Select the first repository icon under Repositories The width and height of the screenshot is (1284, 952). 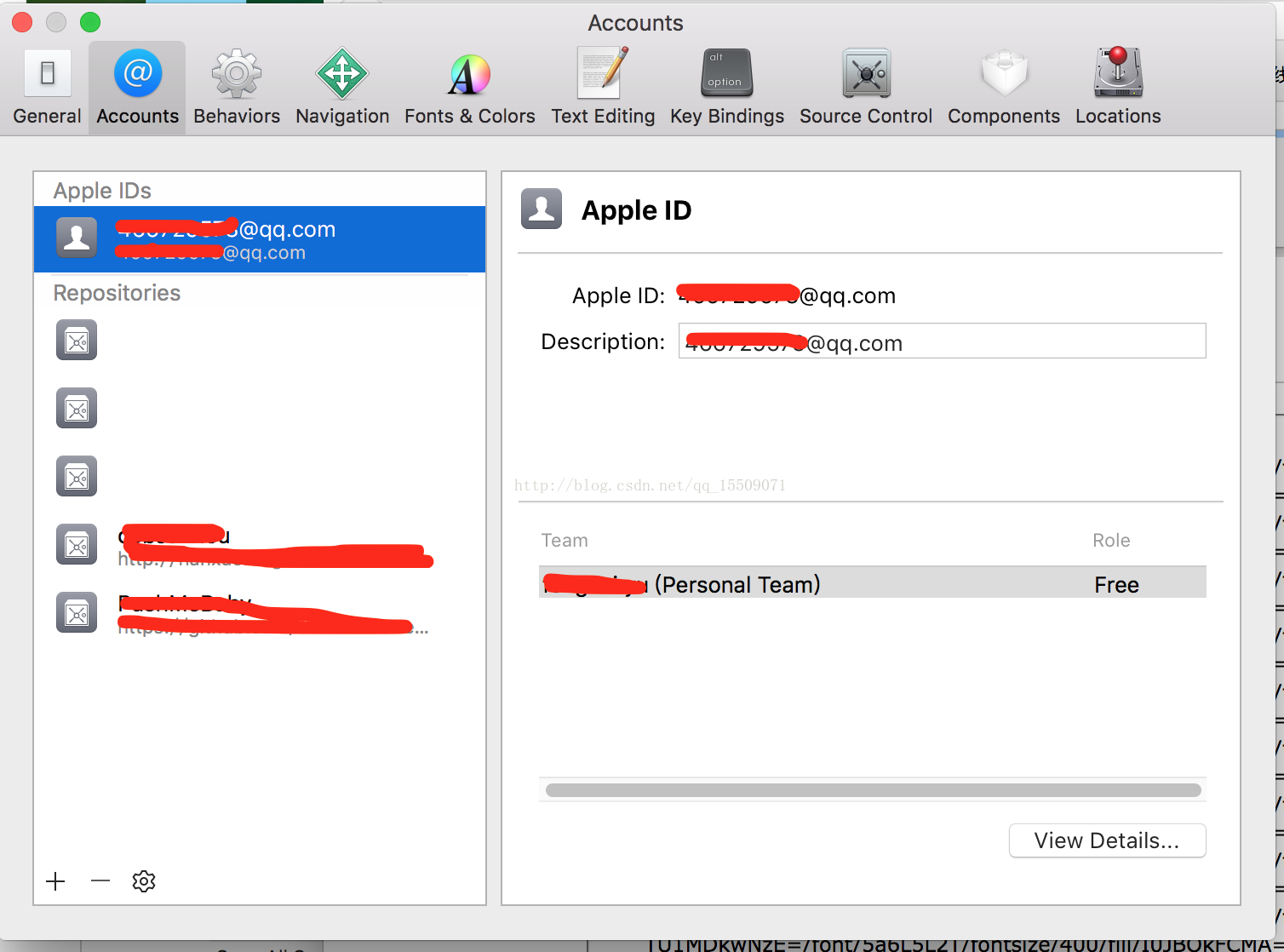pyautogui.click(x=77, y=340)
